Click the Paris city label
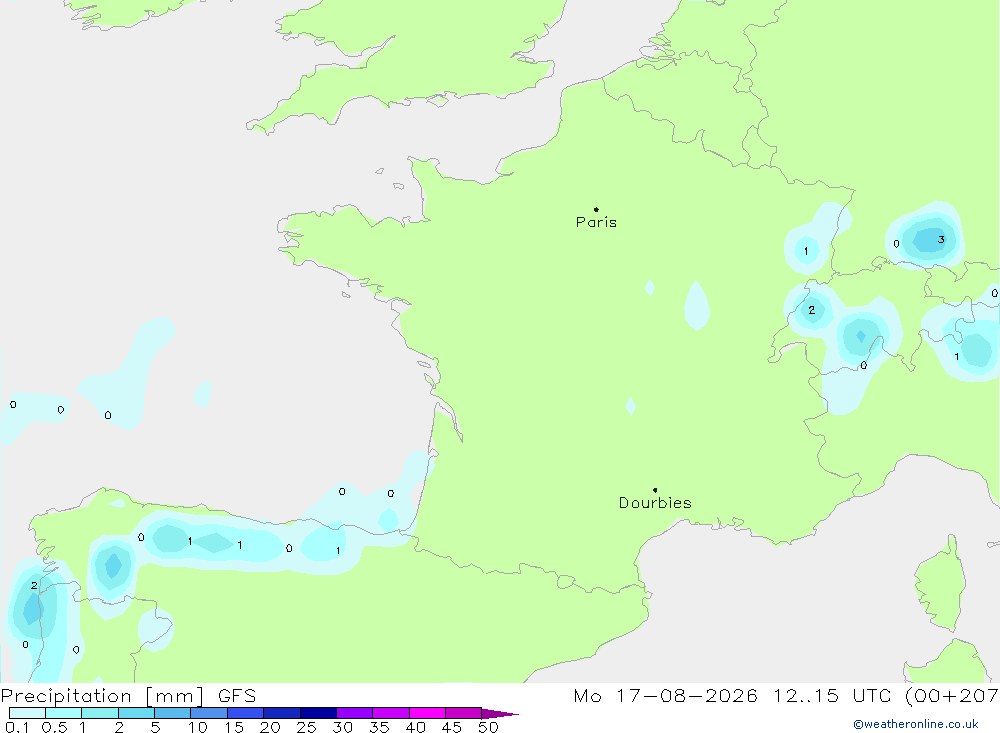Image resolution: width=1000 pixels, height=733 pixels. 596,222
